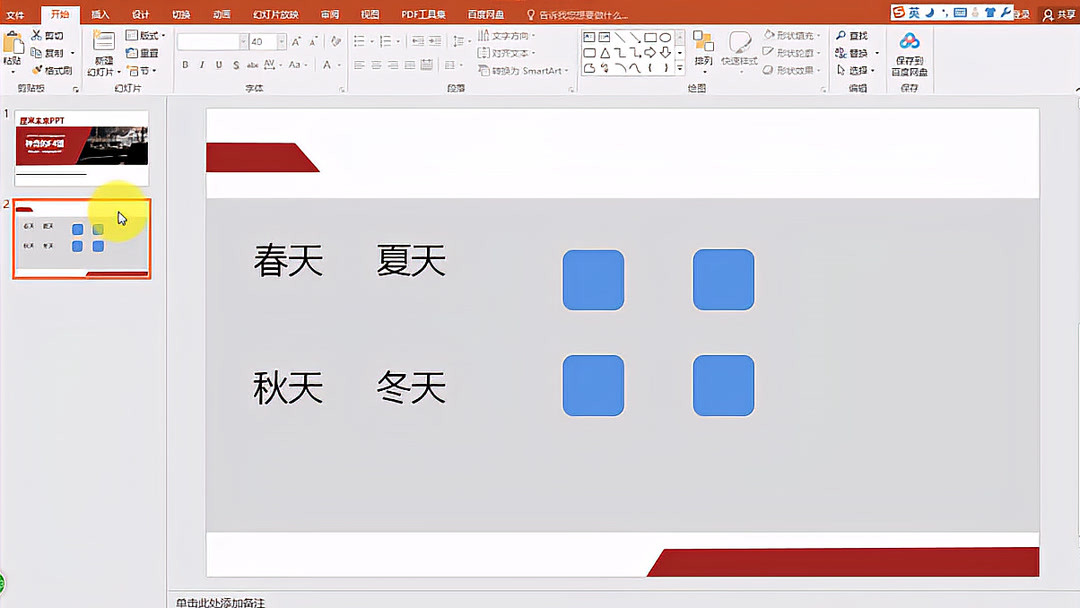Toggle bold formatting
The image size is (1080, 608).
(186, 63)
